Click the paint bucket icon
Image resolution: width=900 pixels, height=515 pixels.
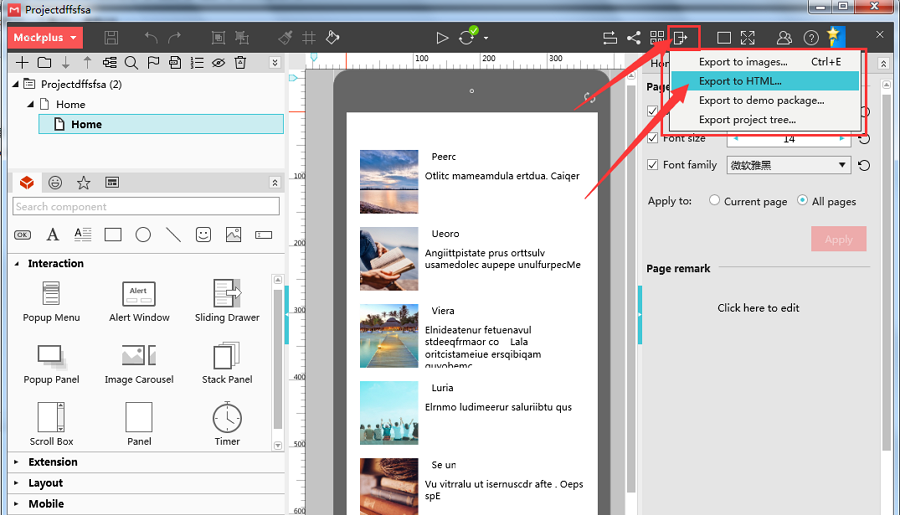[332, 38]
